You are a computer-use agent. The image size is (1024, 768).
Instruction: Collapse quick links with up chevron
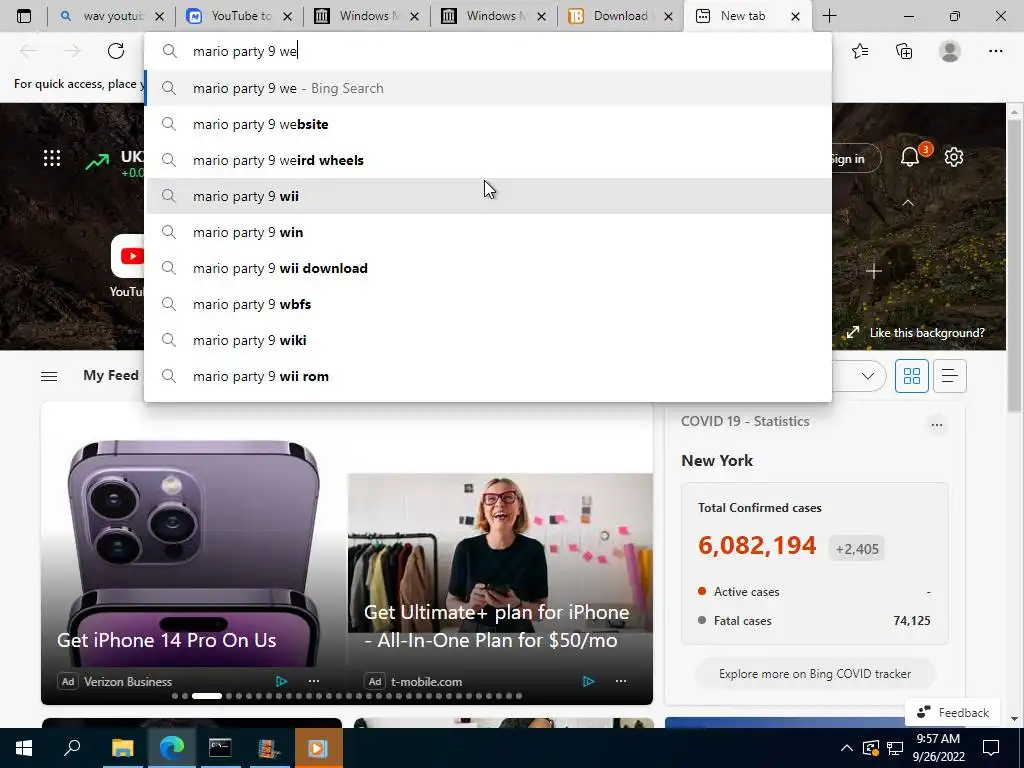(x=908, y=203)
